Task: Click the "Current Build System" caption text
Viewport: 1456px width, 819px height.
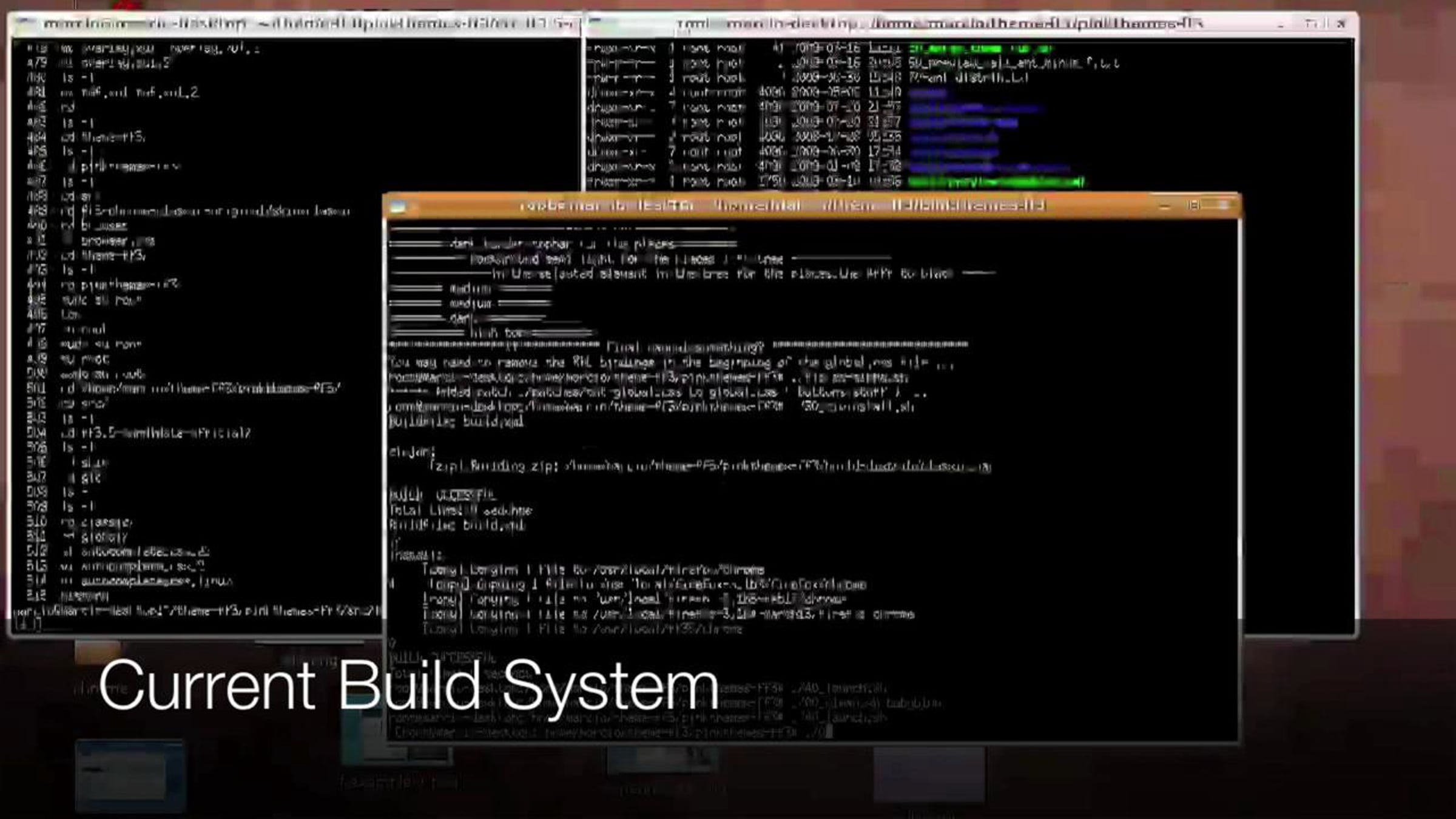Action: tap(408, 686)
